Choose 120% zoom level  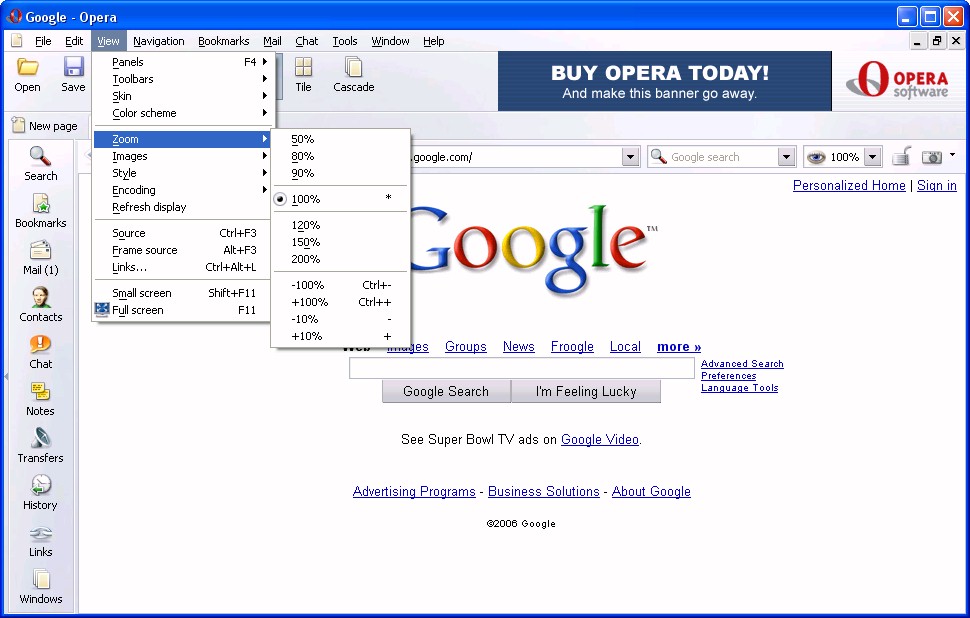(x=340, y=225)
